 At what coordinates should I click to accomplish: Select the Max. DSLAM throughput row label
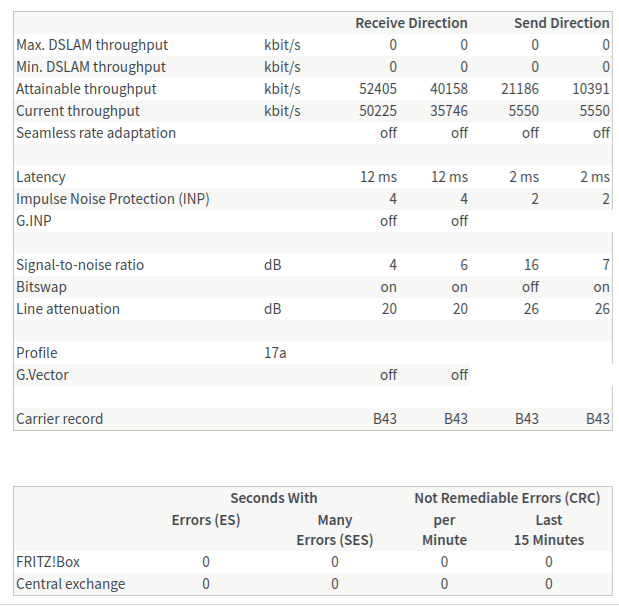pyautogui.click(x=92, y=45)
